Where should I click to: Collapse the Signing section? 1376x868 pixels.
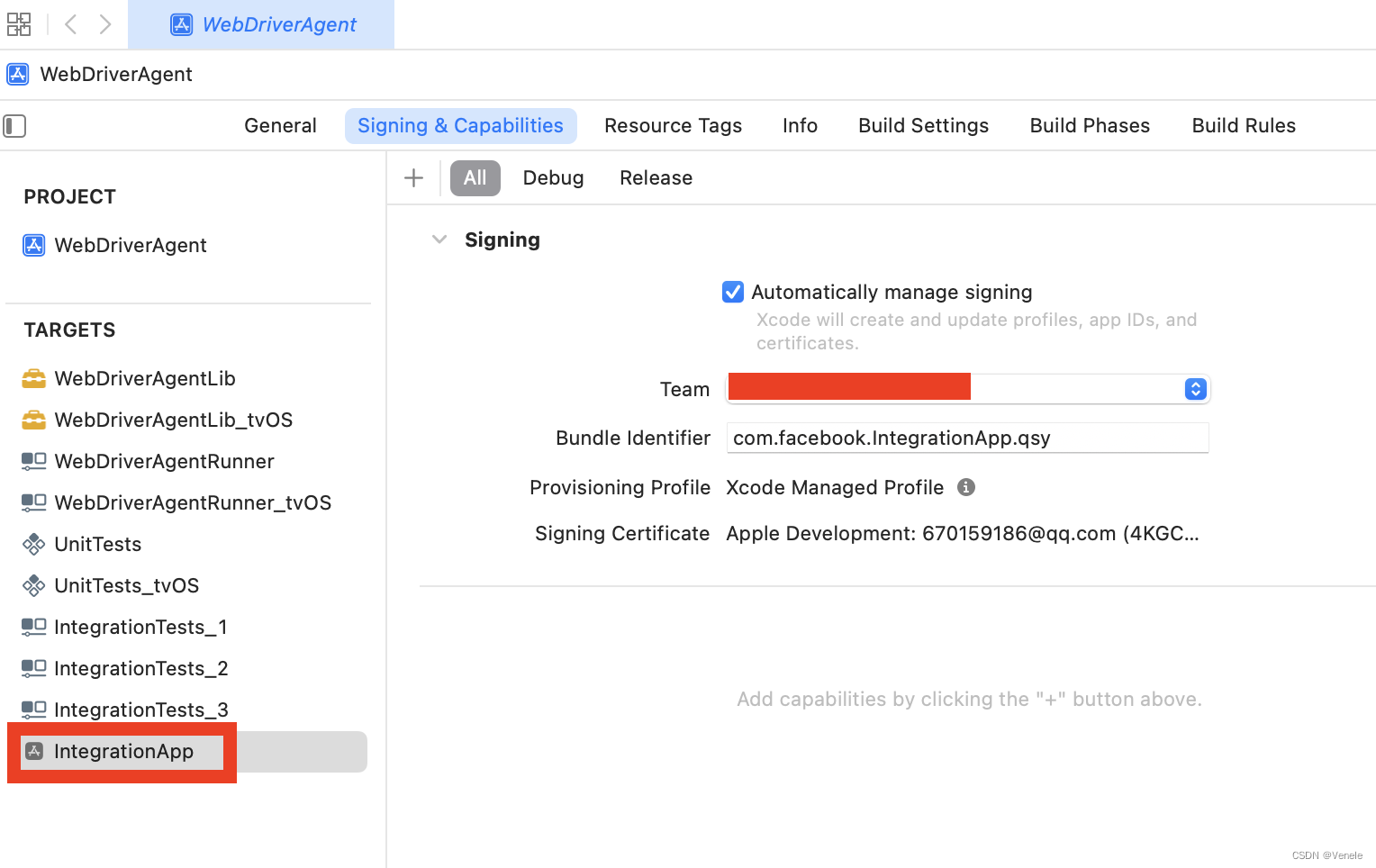439,240
